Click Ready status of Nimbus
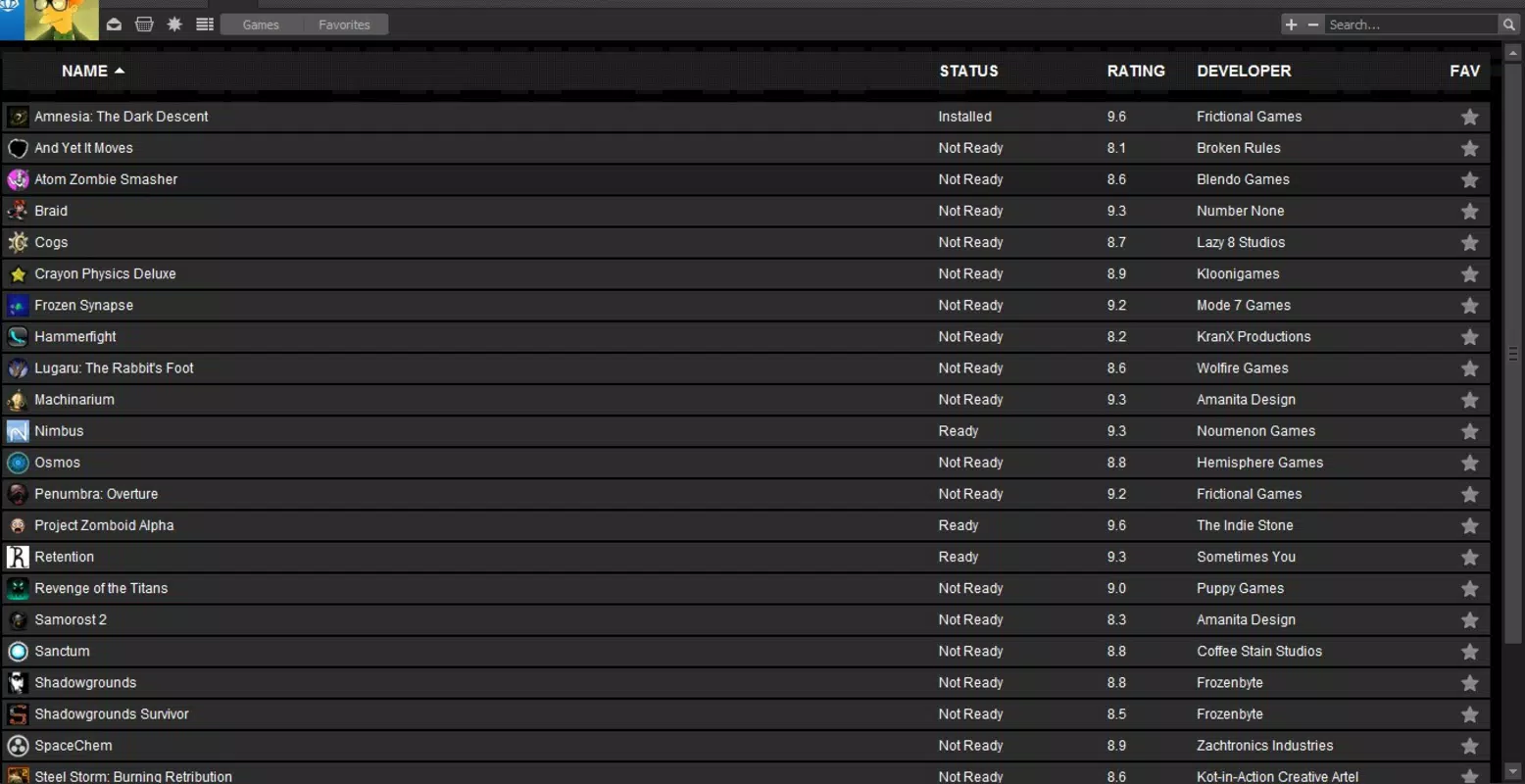1525x784 pixels. [958, 431]
